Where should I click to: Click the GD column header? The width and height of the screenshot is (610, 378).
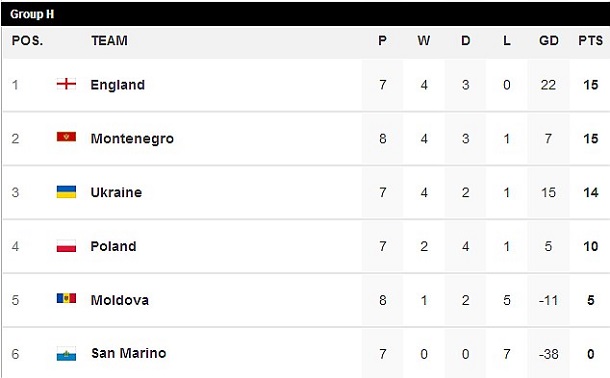[549, 40]
